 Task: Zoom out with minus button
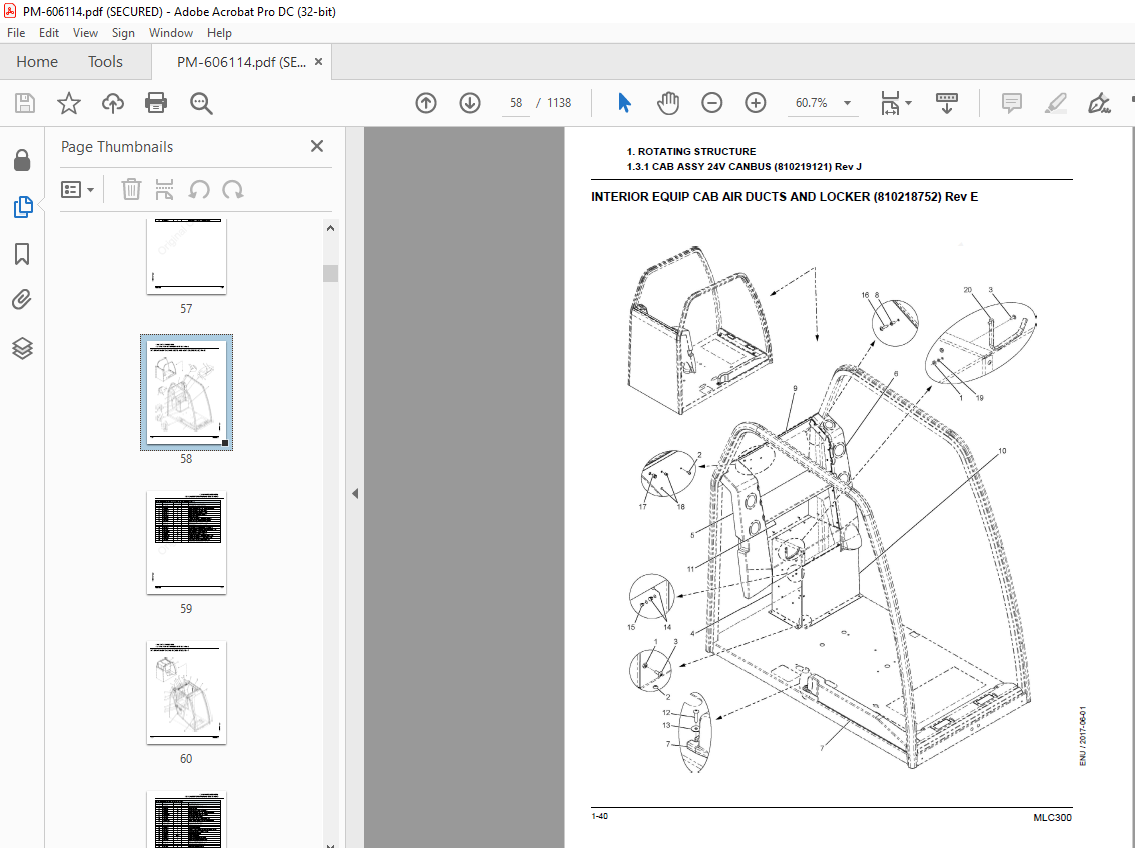click(x=712, y=103)
